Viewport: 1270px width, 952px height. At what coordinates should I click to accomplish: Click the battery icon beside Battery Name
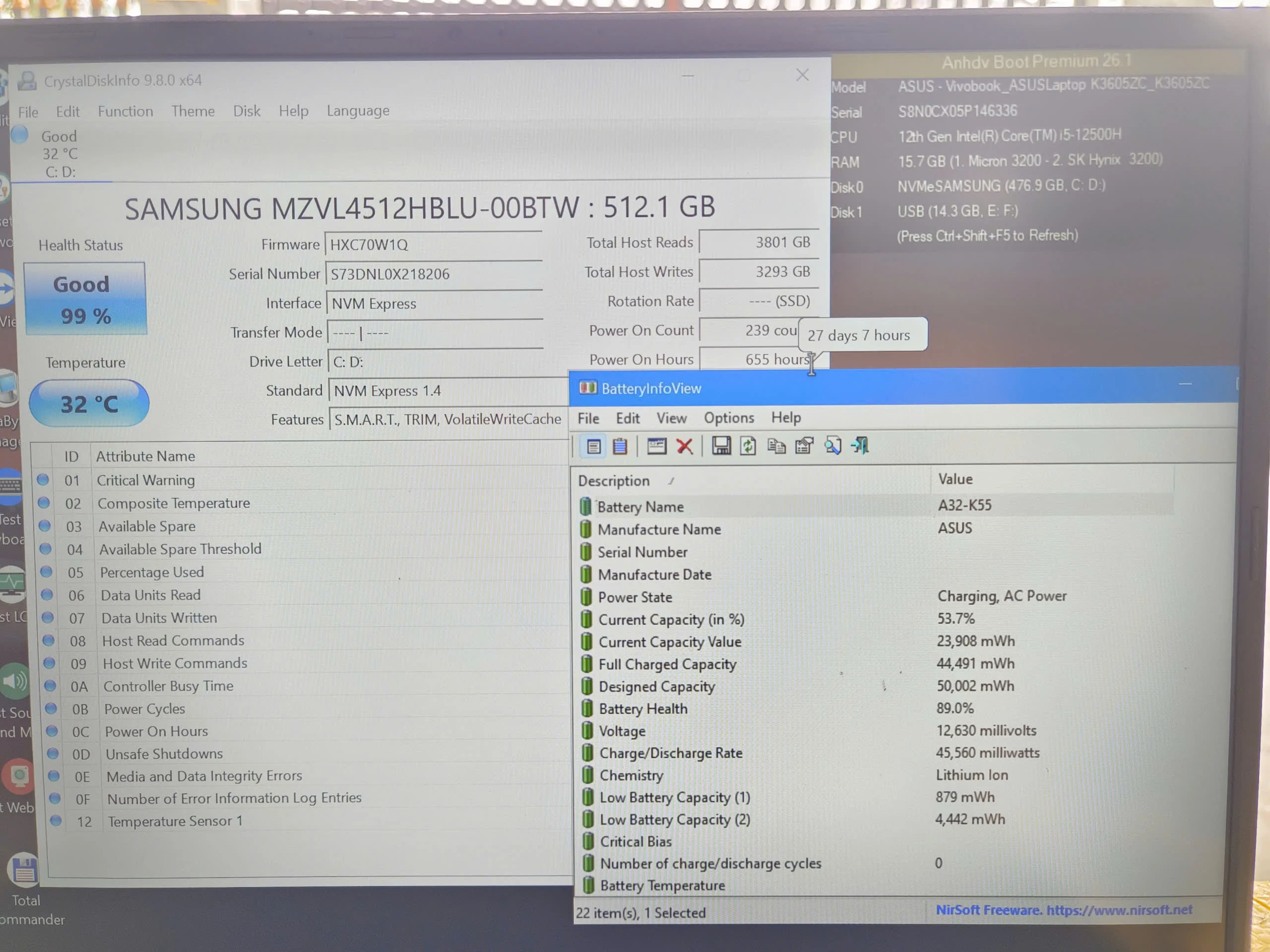pos(585,507)
